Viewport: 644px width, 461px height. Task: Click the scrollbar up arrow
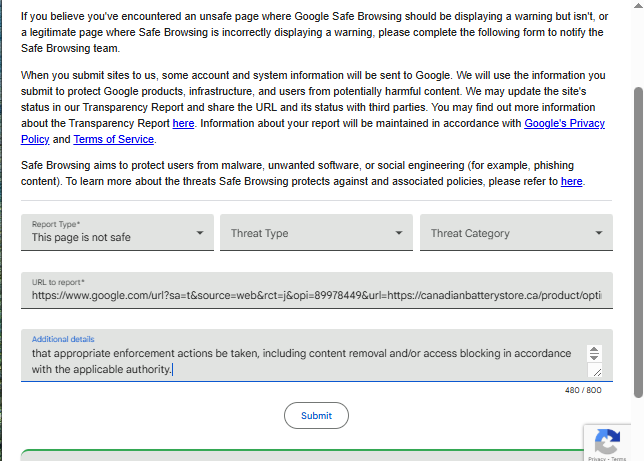click(638, 6)
